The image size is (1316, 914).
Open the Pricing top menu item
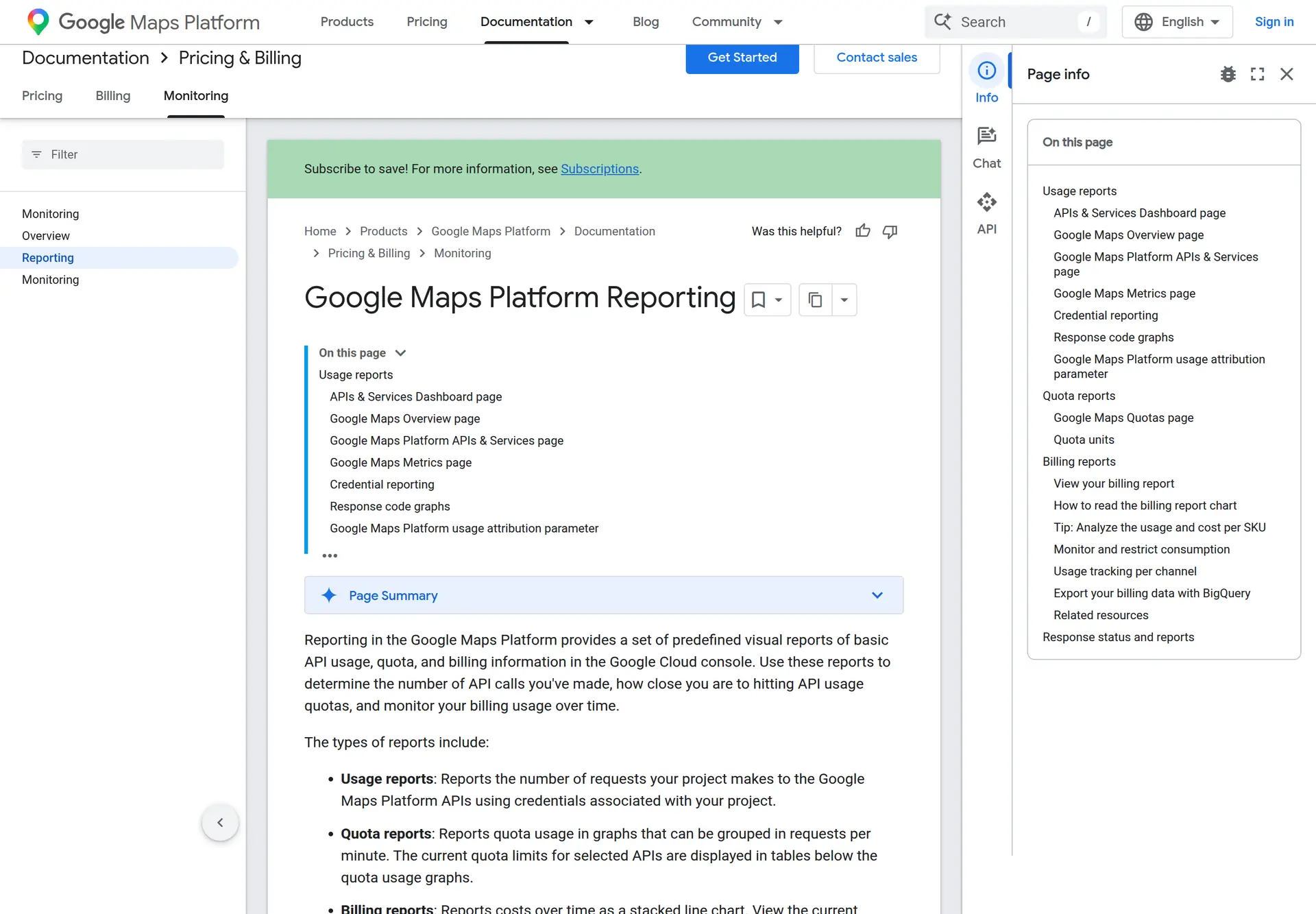426,22
